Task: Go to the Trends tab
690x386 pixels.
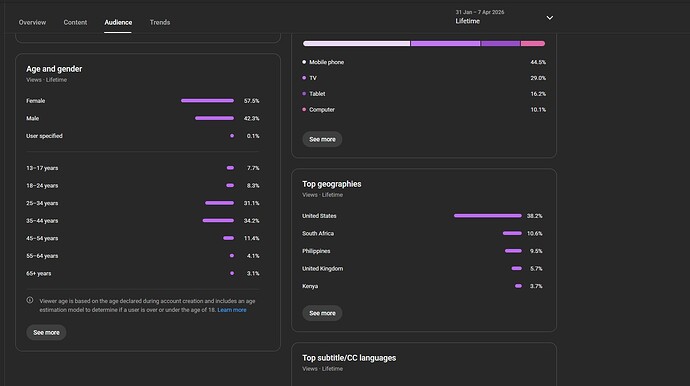Action: (160, 22)
